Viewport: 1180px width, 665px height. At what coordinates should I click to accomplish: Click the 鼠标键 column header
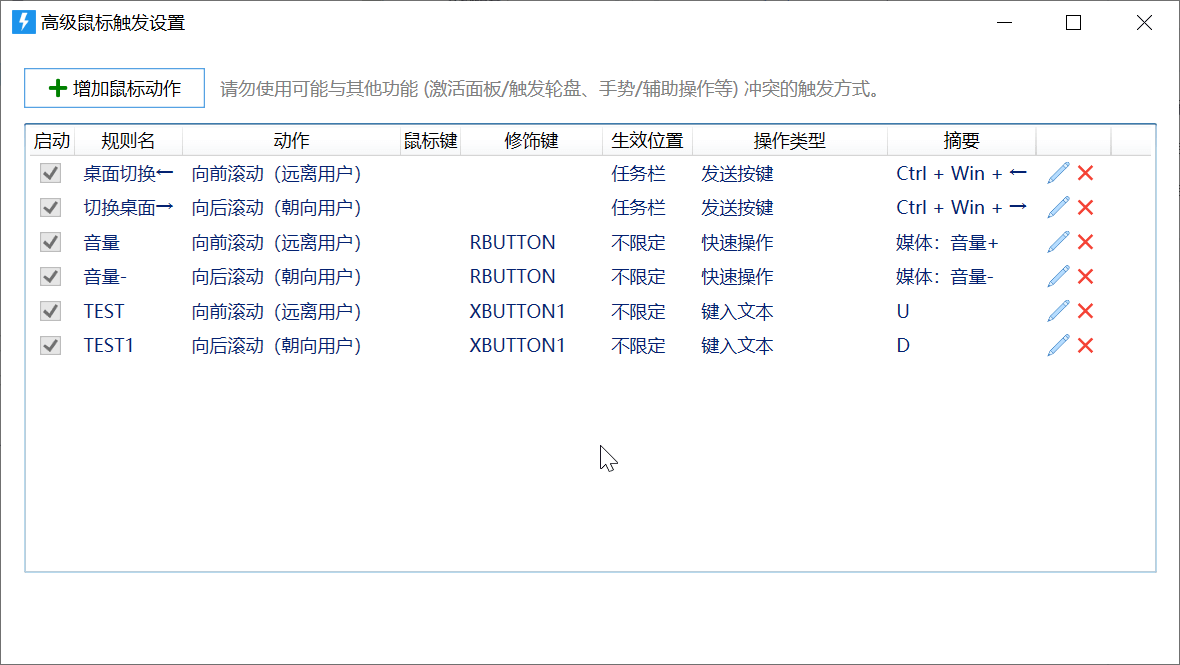[430, 141]
